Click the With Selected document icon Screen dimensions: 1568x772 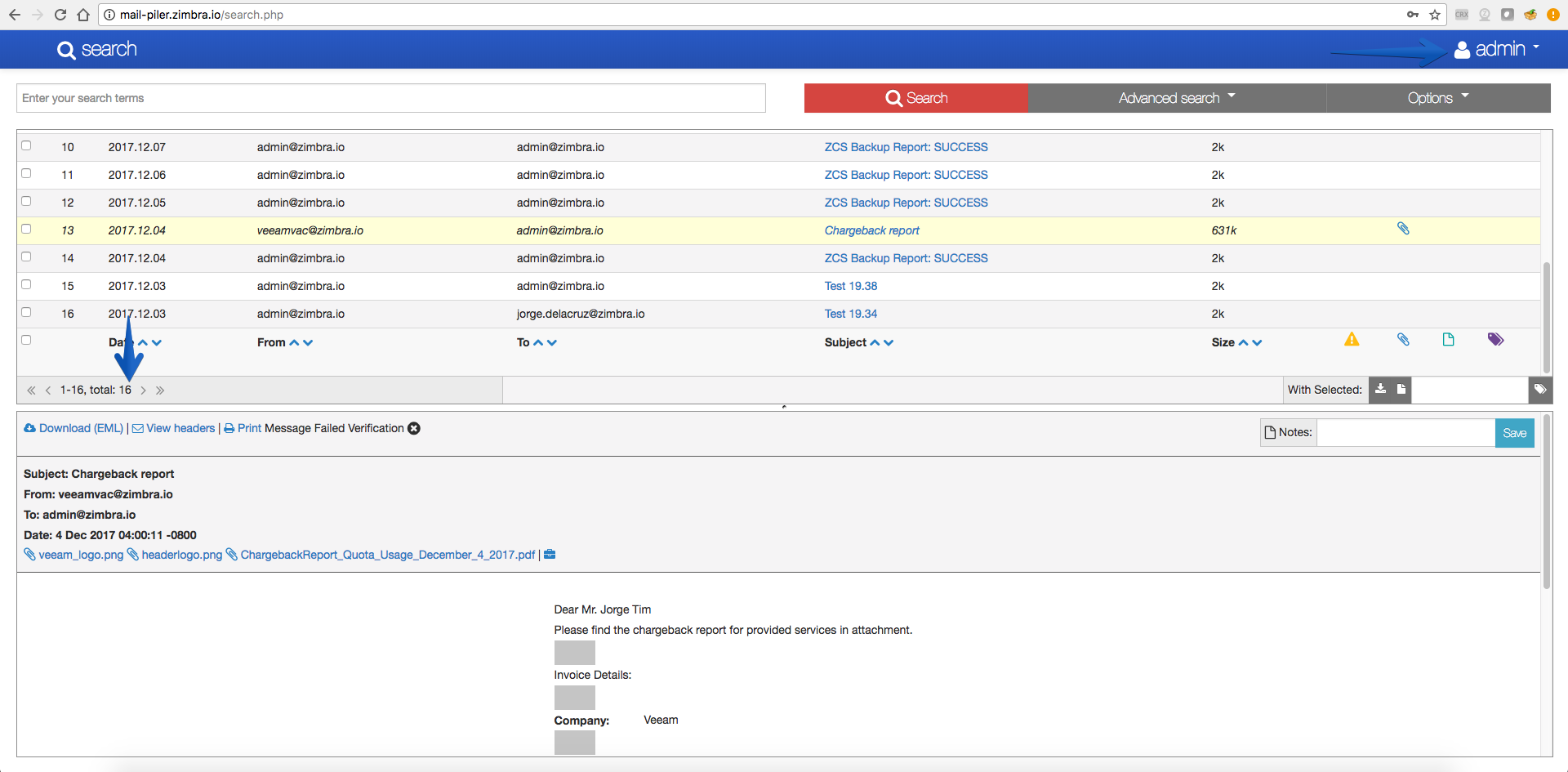pyautogui.click(x=1401, y=390)
